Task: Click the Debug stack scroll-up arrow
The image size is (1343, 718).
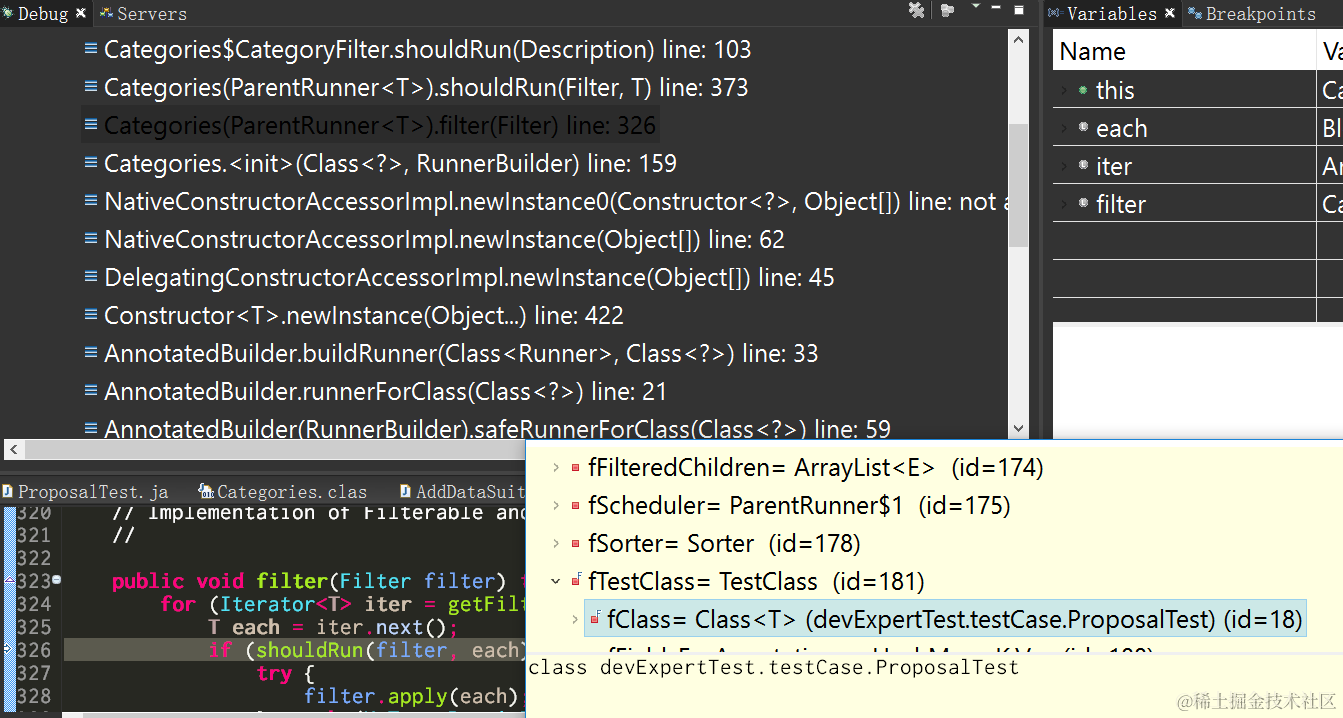Action: point(1018,41)
